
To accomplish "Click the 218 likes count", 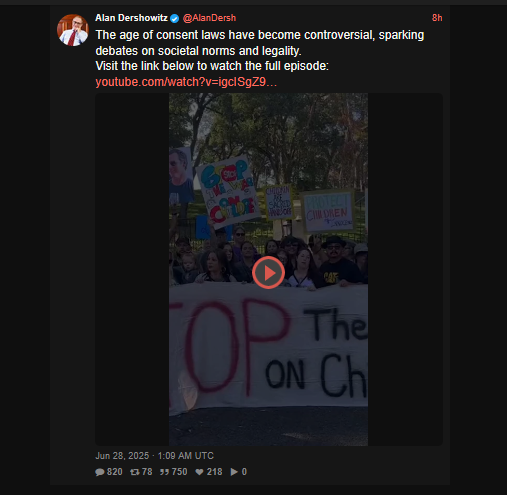I will [x=214, y=472].
